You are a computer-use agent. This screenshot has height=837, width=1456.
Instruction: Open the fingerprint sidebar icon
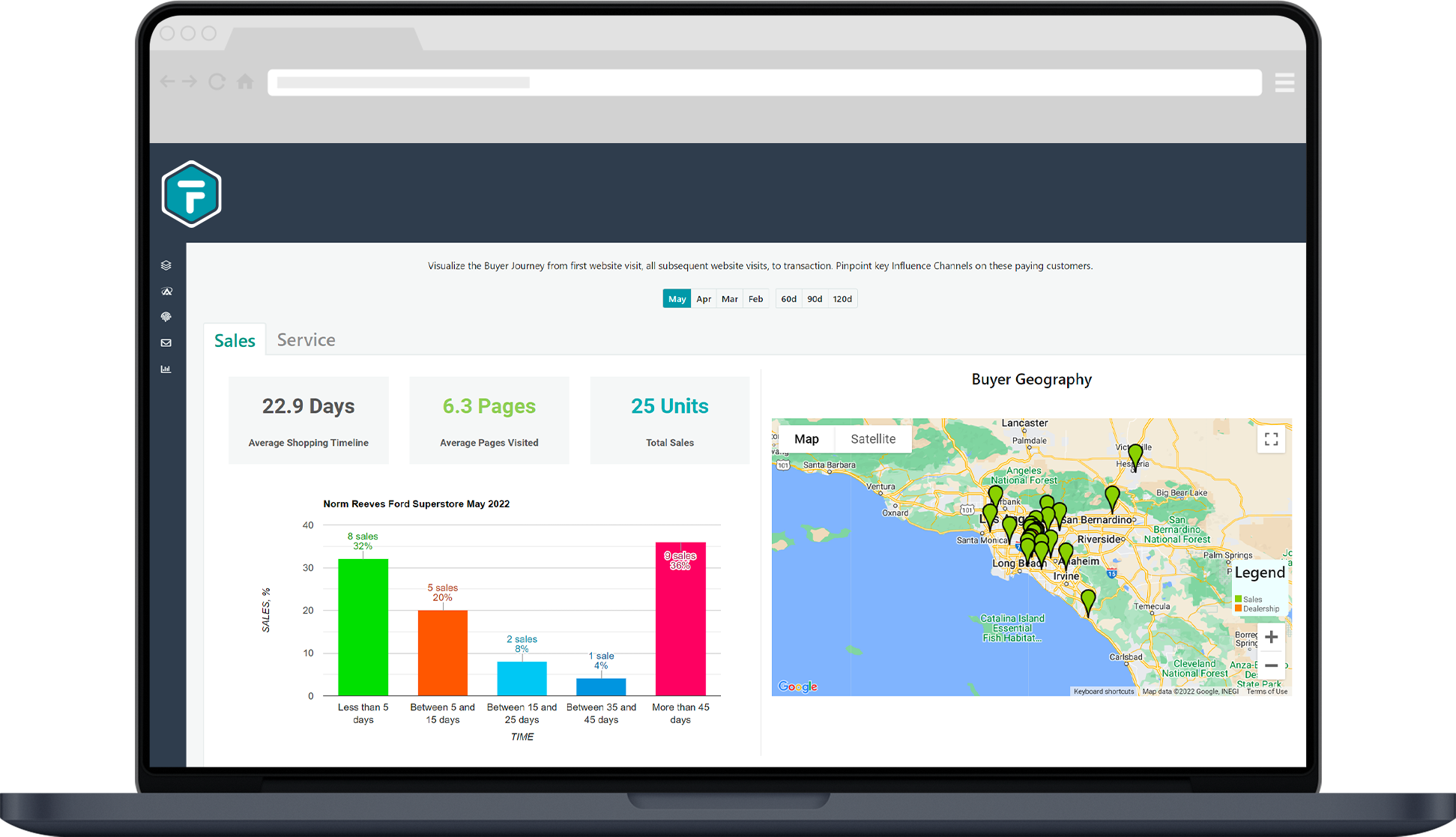click(166, 317)
